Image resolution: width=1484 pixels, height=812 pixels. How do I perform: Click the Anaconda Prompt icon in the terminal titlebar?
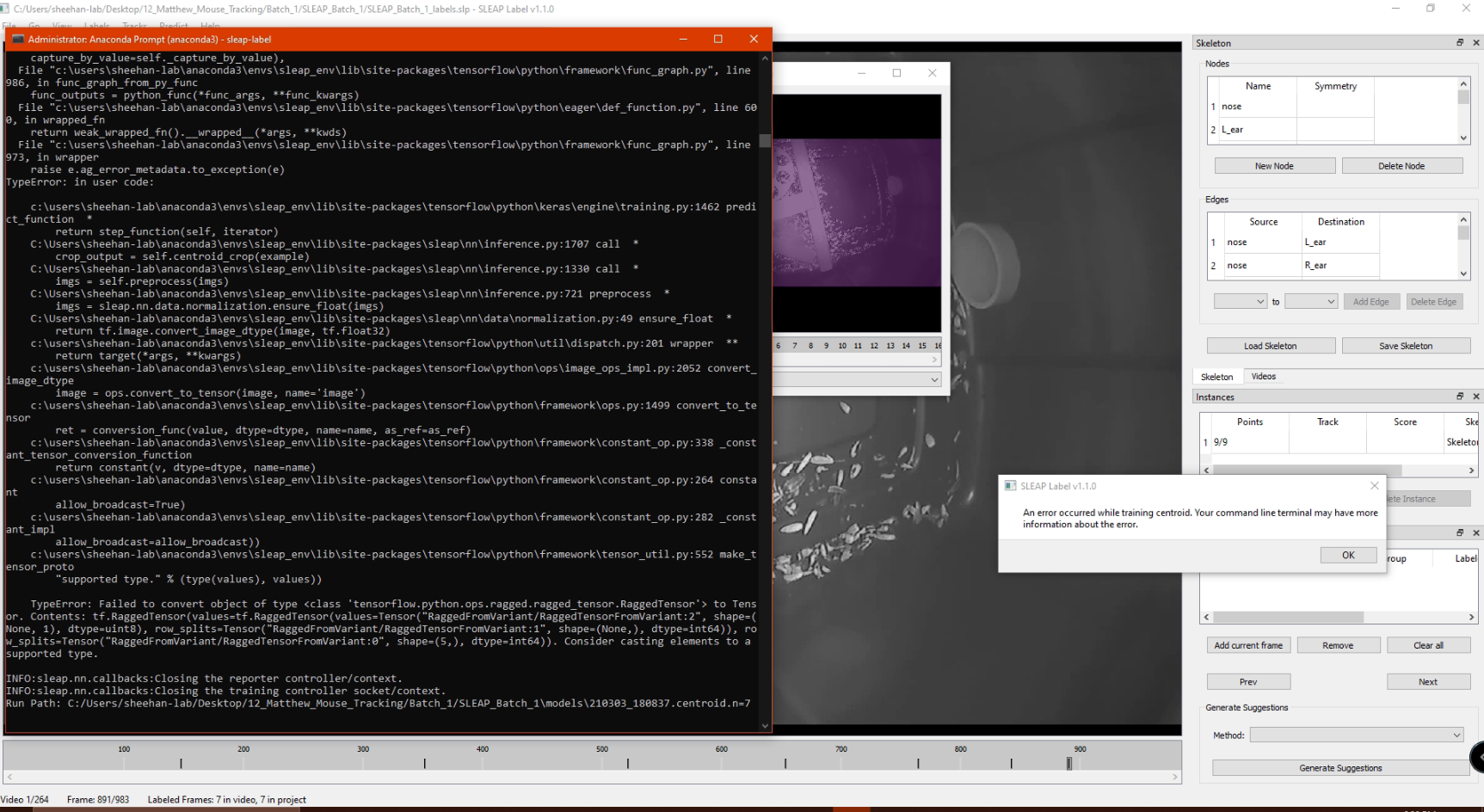20,39
